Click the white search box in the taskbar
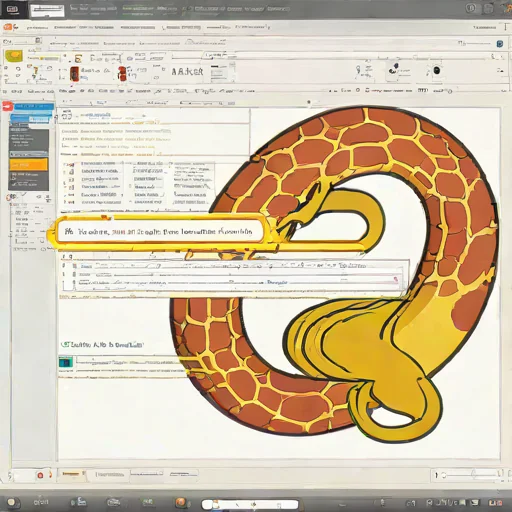The height and width of the screenshot is (512, 512). tap(250, 504)
